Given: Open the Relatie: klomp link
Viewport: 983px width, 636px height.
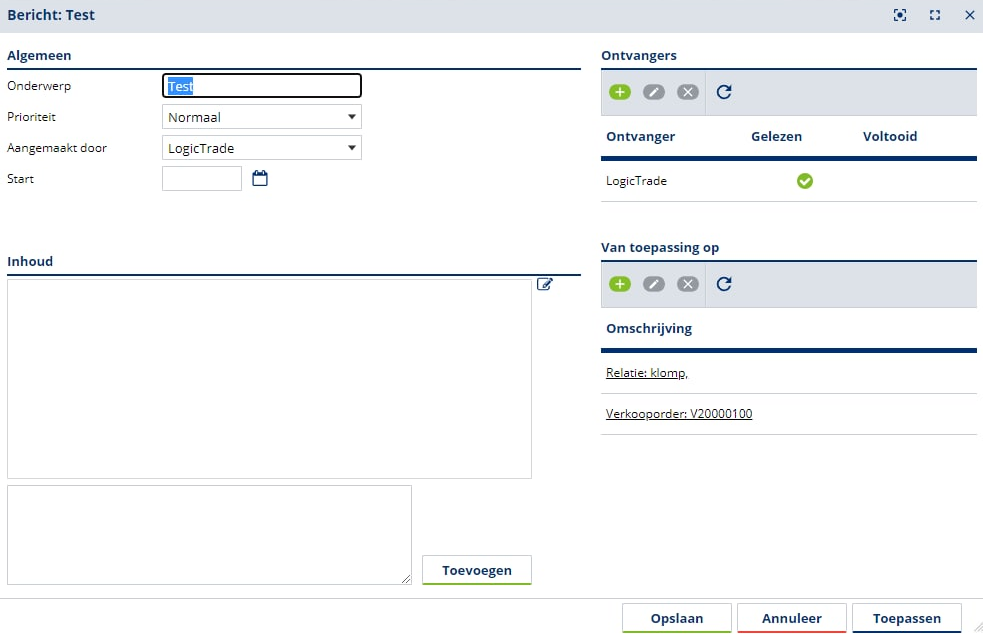Looking at the screenshot, I should tap(646, 373).
